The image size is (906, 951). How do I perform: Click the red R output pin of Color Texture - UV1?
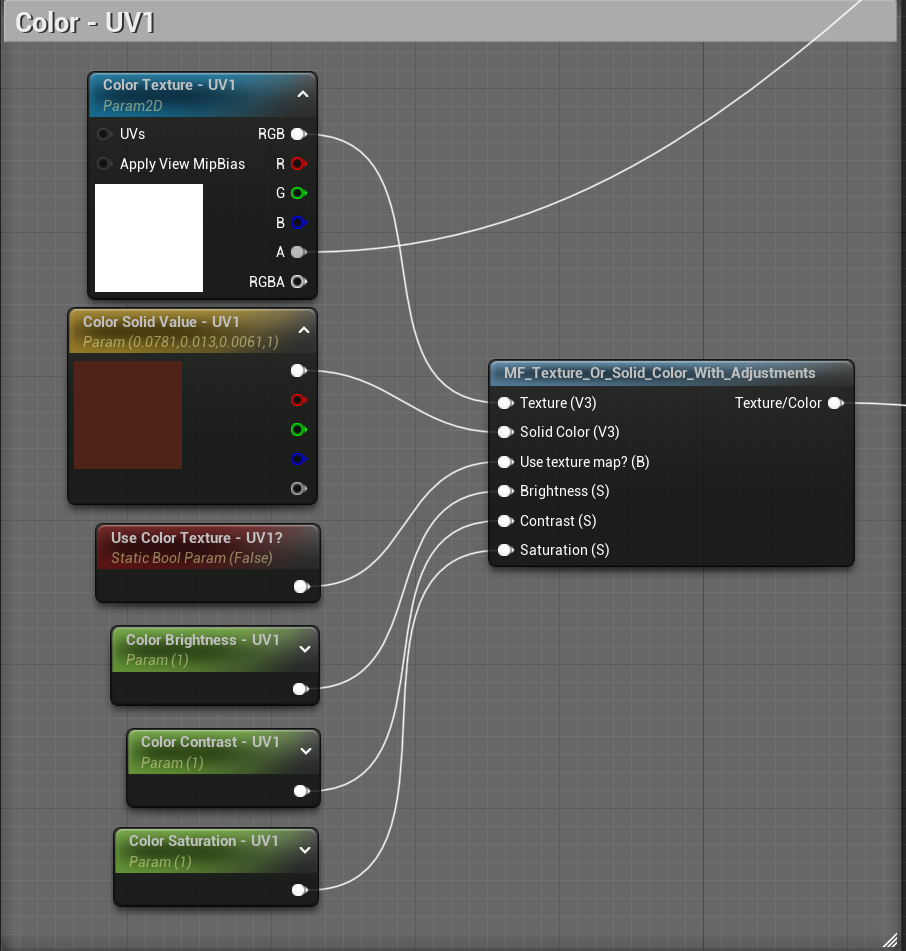298,164
